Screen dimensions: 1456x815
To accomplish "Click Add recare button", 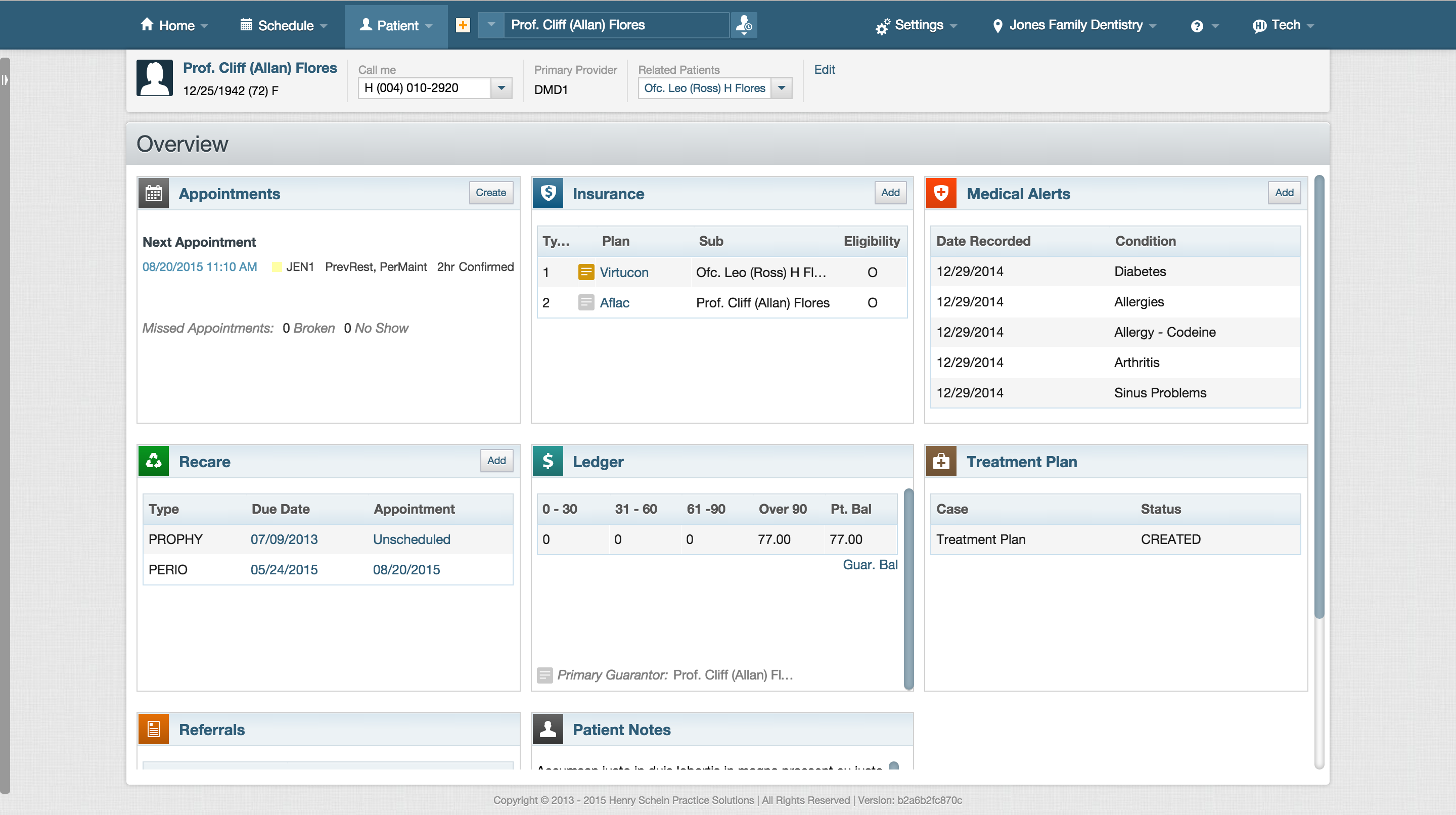I will [x=496, y=461].
